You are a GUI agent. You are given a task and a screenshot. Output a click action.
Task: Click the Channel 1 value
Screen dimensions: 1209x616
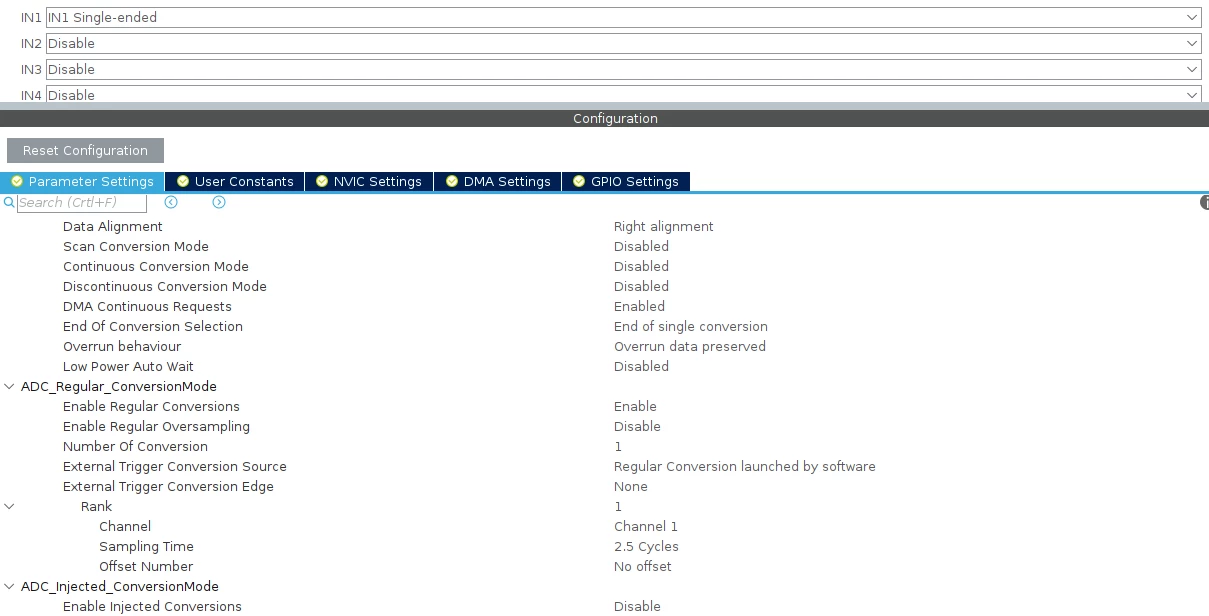click(646, 526)
